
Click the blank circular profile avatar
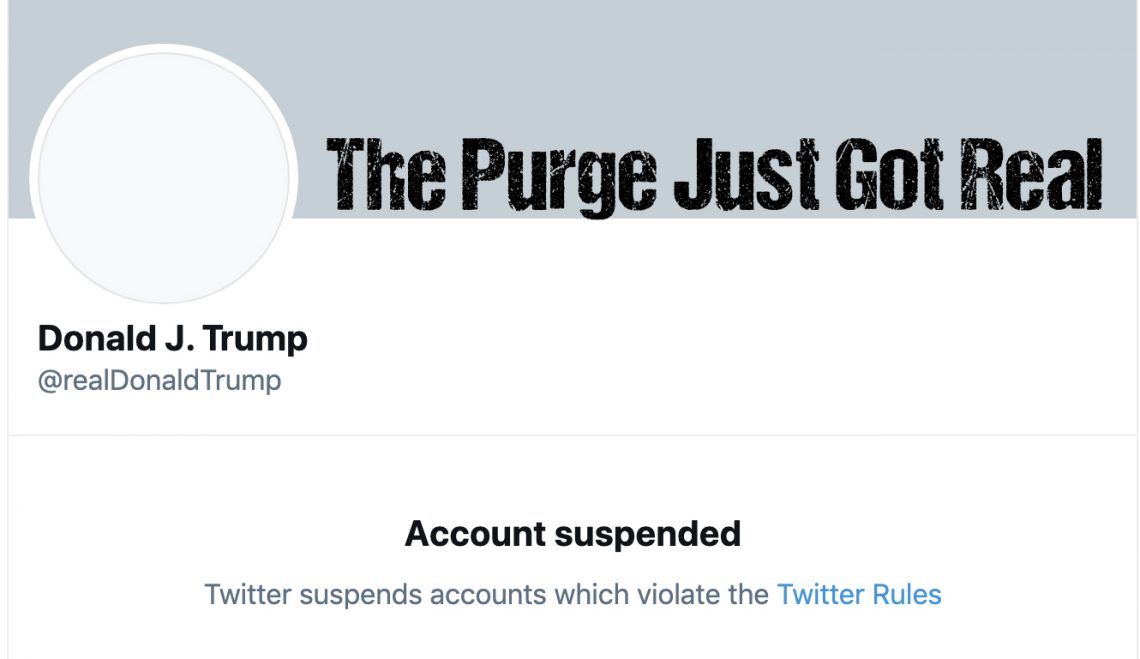coord(164,177)
